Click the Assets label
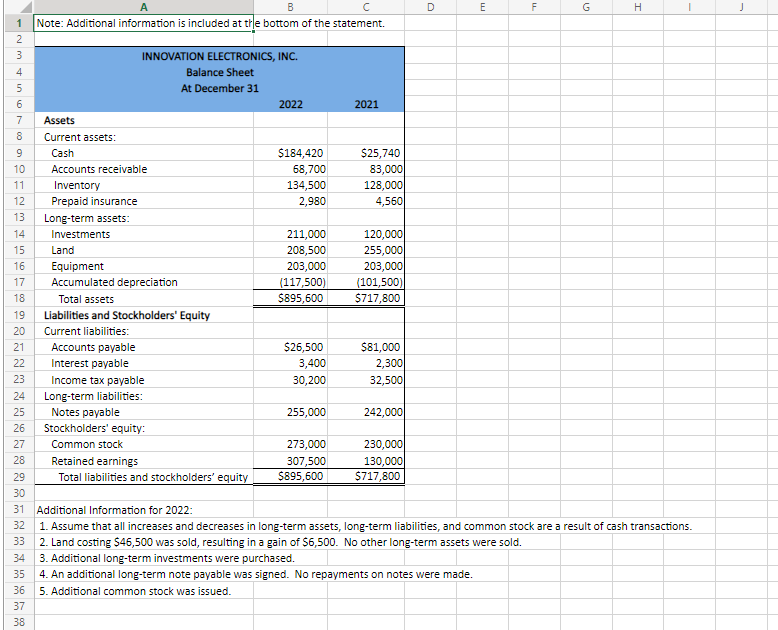The width and height of the screenshot is (778, 630). (x=59, y=121)
